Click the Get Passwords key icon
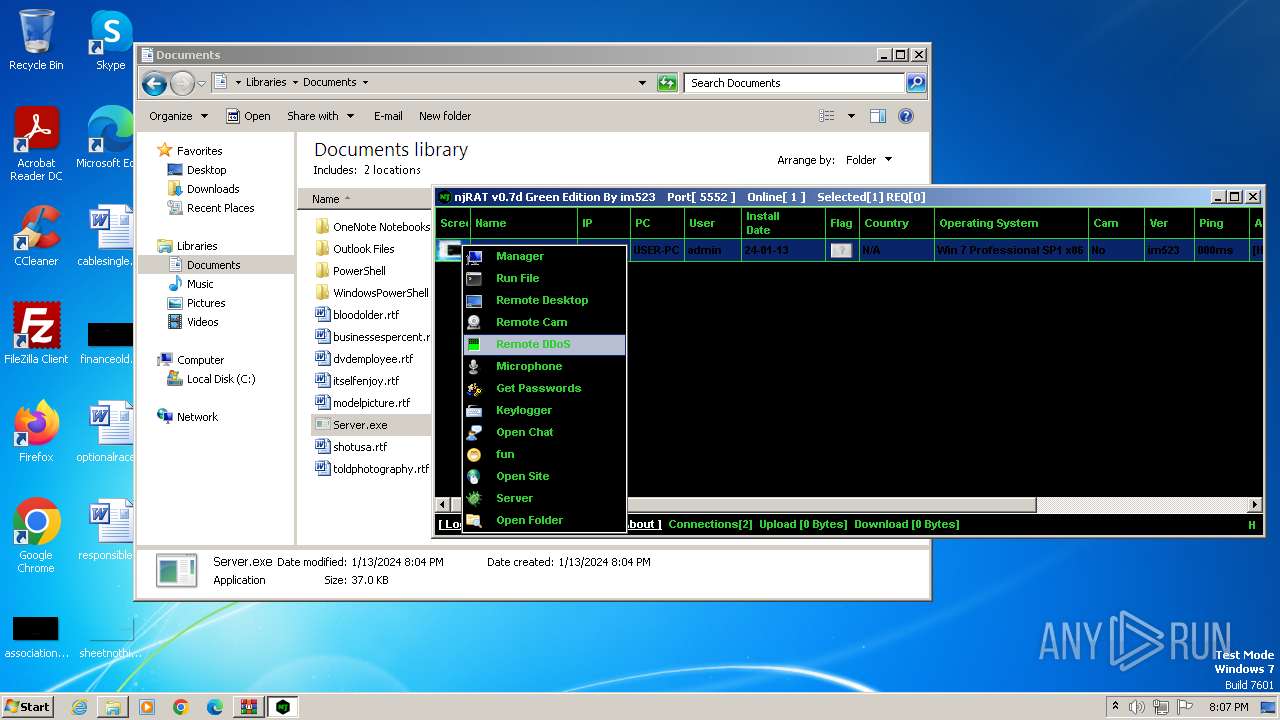Screen dimensions: 1280x720 click(x=474, y=388)
